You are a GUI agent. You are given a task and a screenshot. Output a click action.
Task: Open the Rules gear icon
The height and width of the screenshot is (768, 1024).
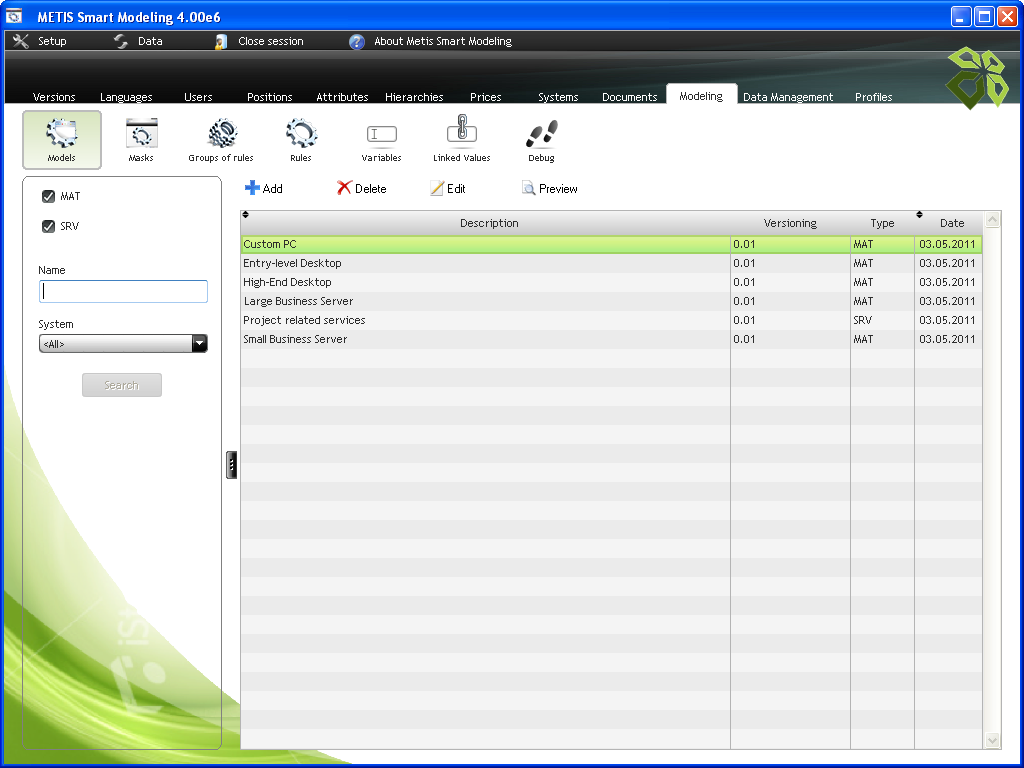point(301,134)
